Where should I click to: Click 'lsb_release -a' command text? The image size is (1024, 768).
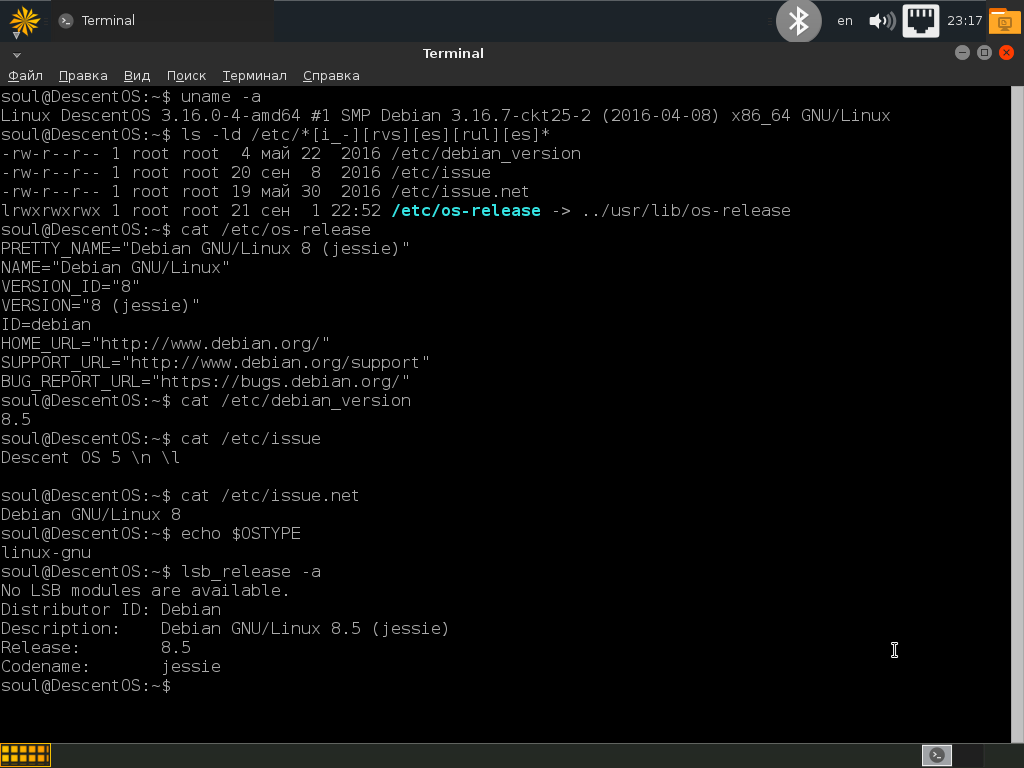pyautogui.click(x=251, y=572)
